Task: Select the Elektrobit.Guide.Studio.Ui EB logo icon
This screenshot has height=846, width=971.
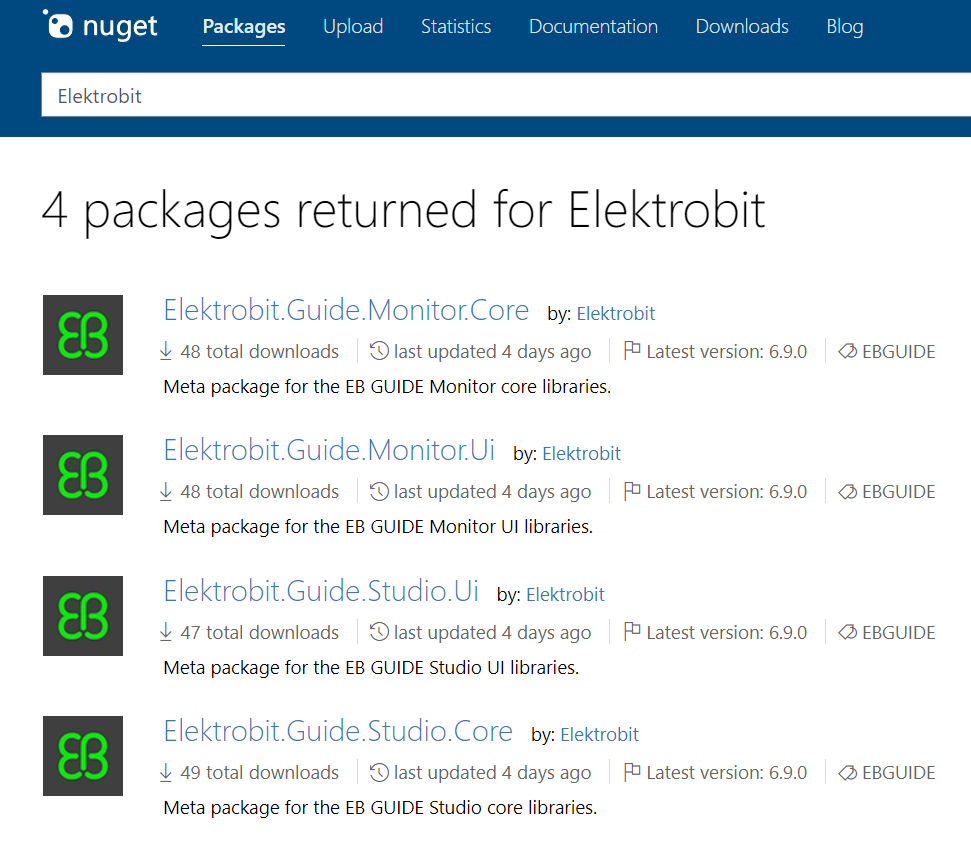Action: tap(83, 616)
